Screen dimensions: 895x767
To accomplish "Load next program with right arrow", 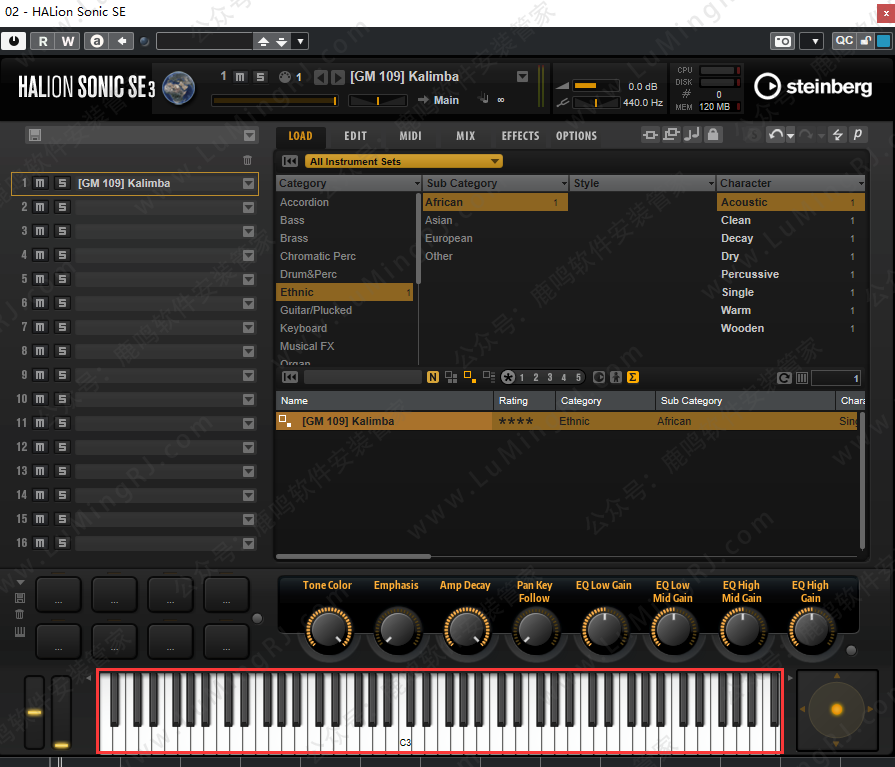I will tap(338, 77).
